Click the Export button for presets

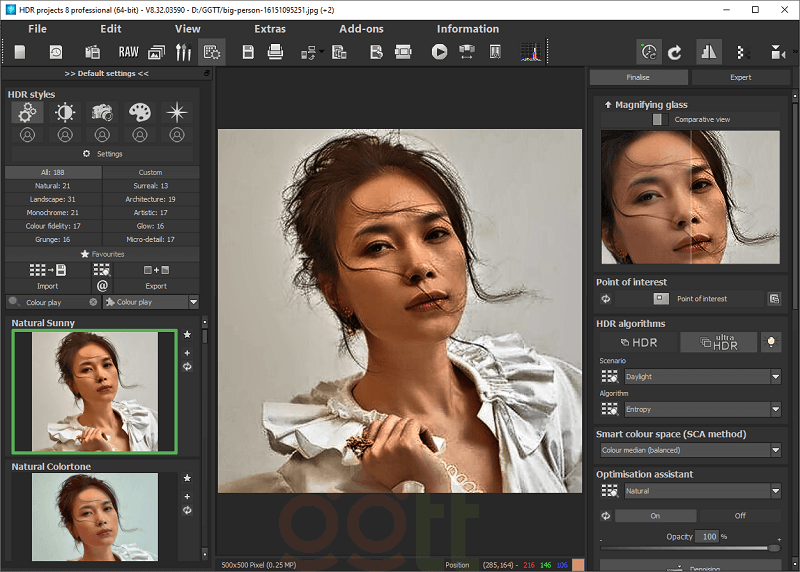click(156, 286)
